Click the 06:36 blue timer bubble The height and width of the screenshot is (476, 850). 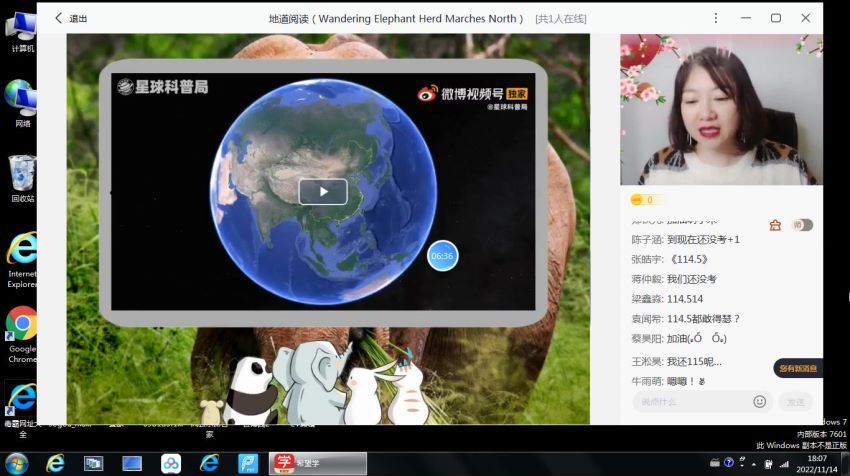[x=442, y=255]
